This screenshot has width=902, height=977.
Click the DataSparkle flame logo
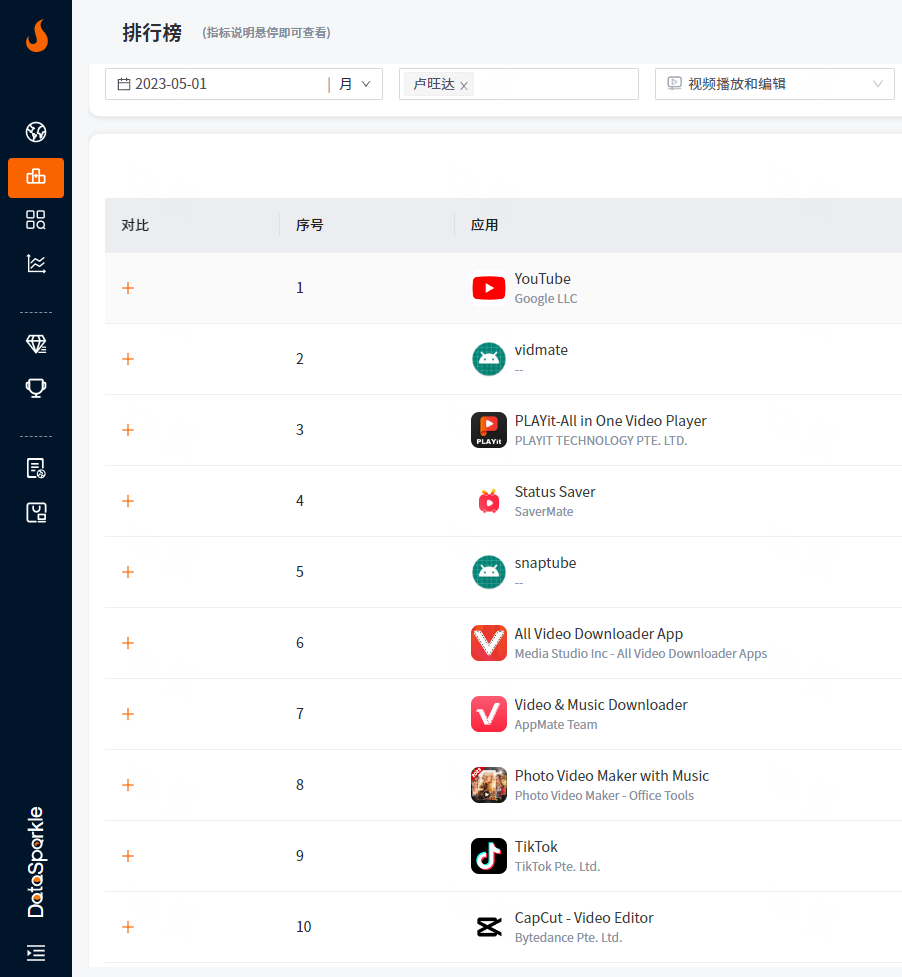point(36,36)
